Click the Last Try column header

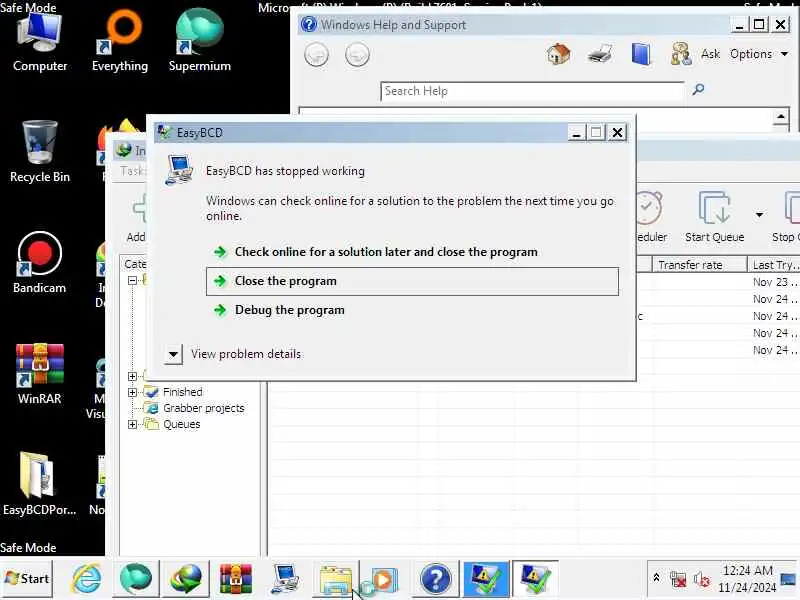[773, 265]
